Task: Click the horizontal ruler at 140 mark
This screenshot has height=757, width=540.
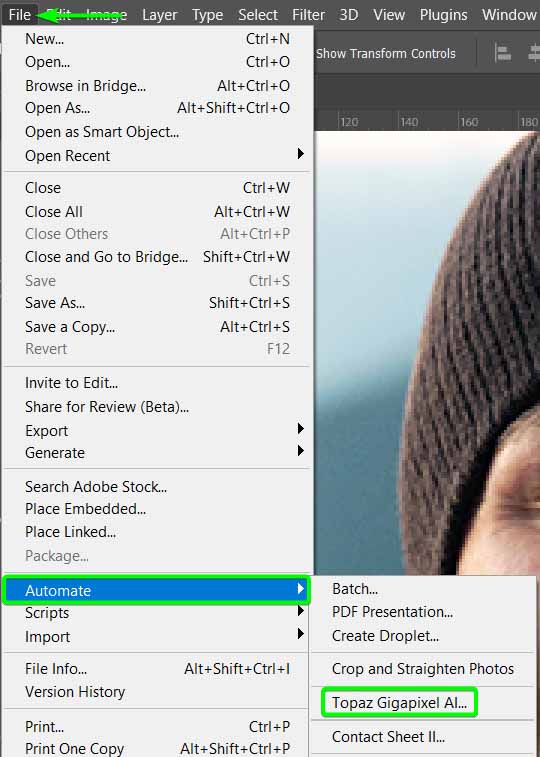Action: click(408, 122)
